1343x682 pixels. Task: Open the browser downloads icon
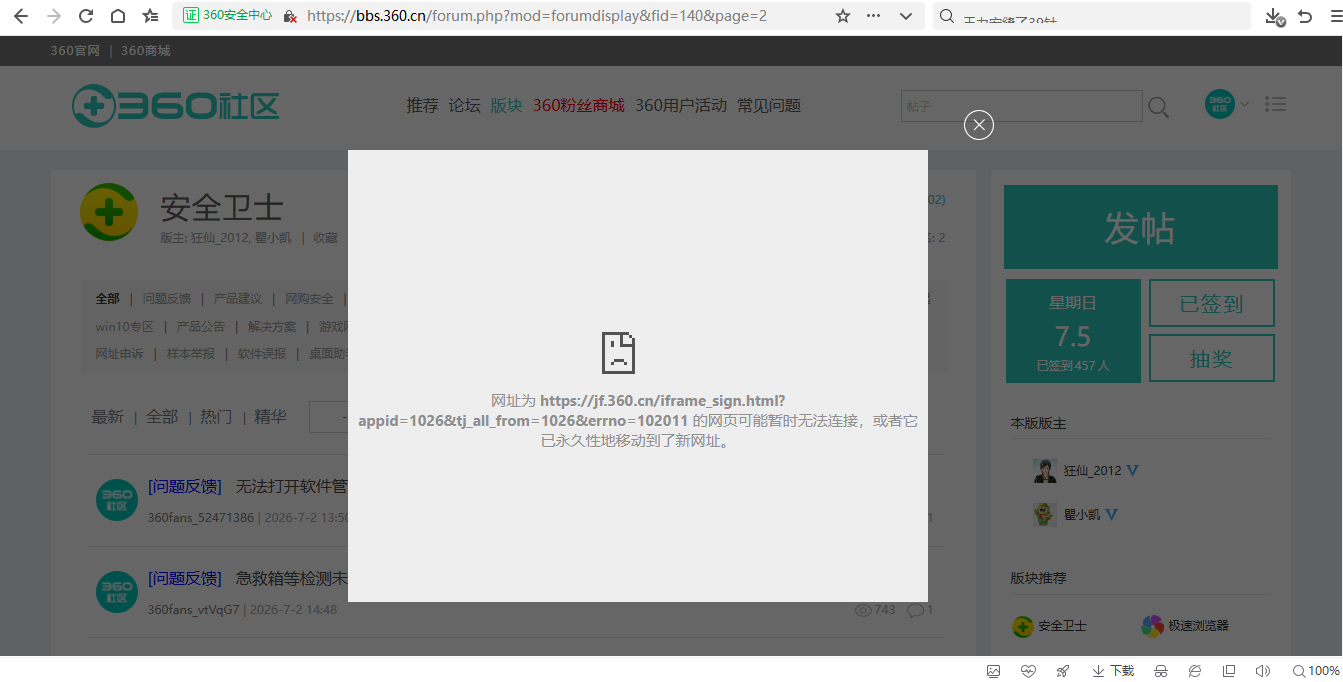[x=1275, y=16]
